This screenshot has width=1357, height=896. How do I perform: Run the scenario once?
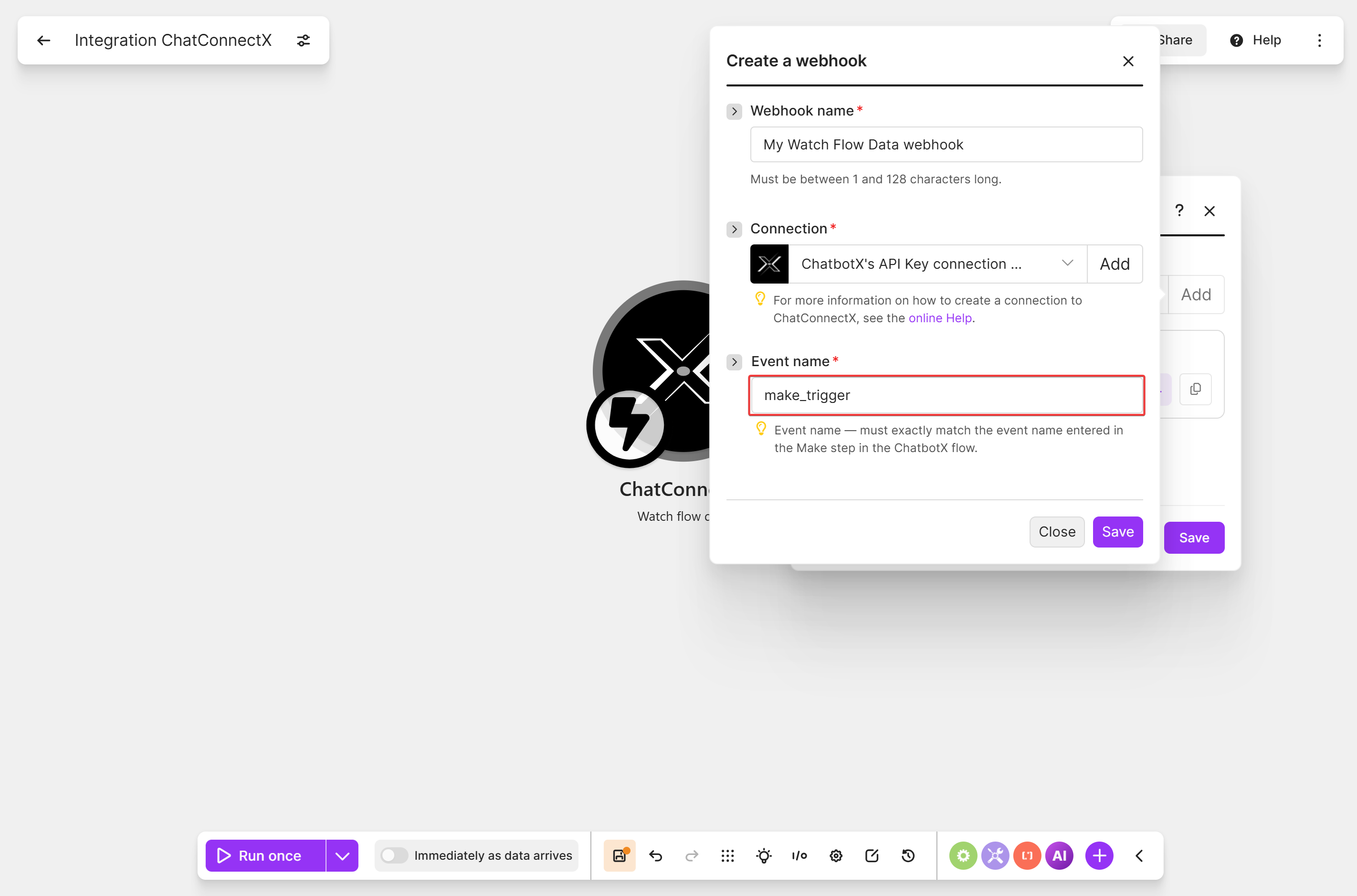click(266, 855)
